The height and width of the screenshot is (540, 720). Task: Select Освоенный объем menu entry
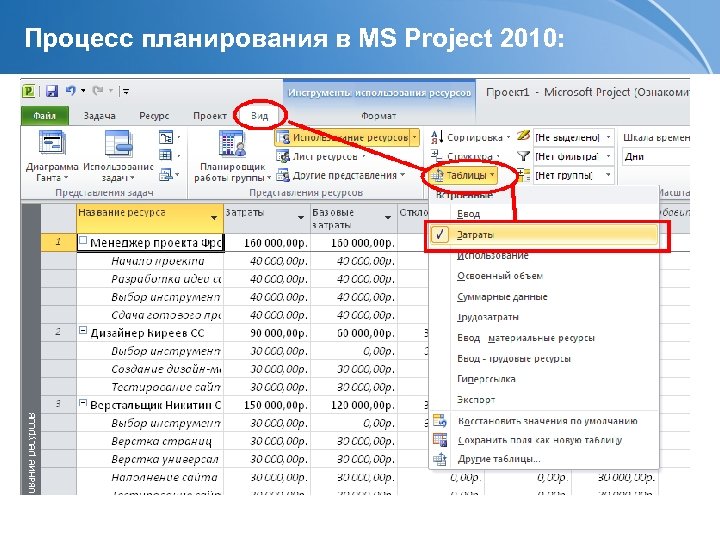coord(544,276)
